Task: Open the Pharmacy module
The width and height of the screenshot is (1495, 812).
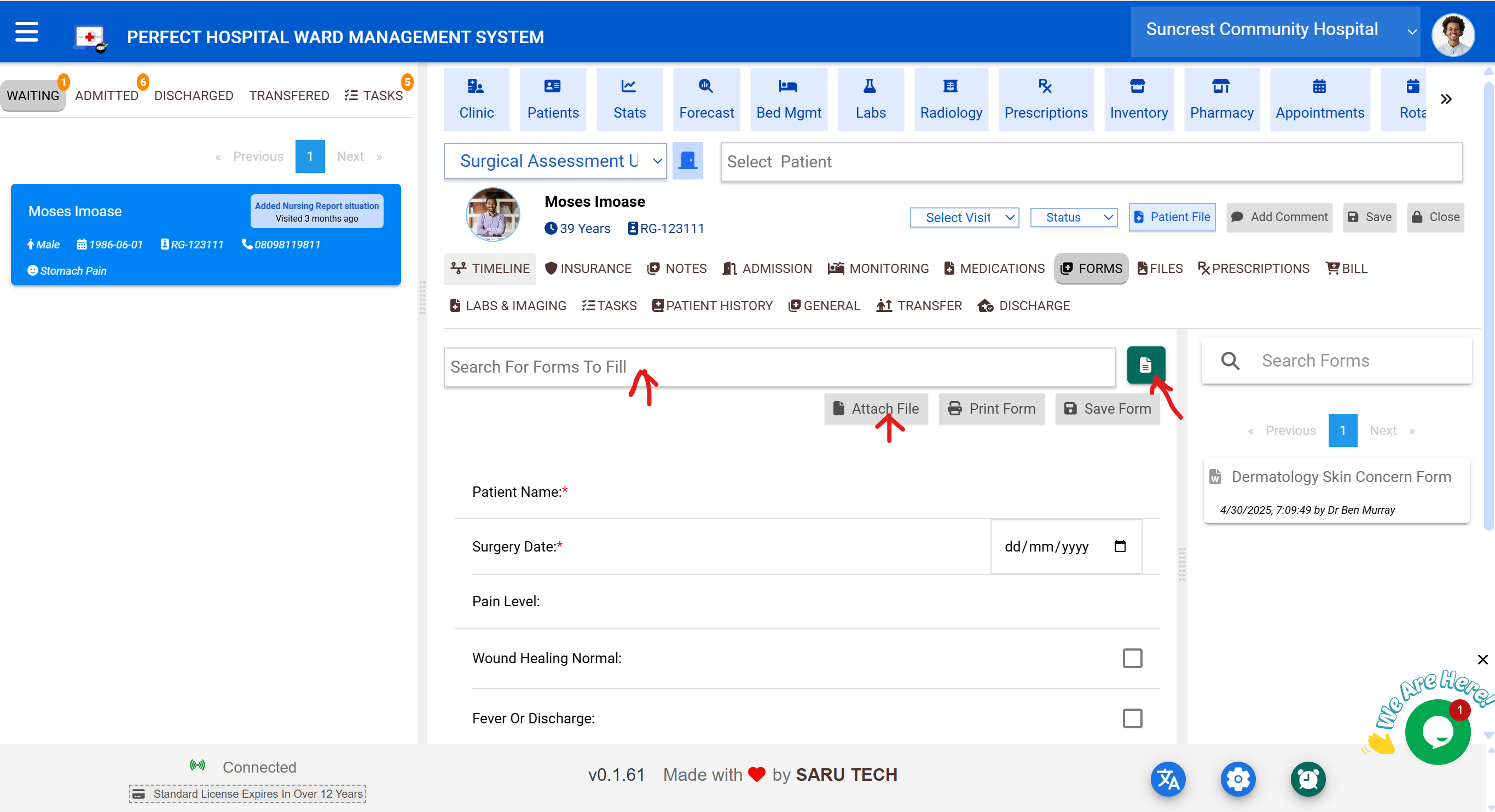Action: (1221, 99)
